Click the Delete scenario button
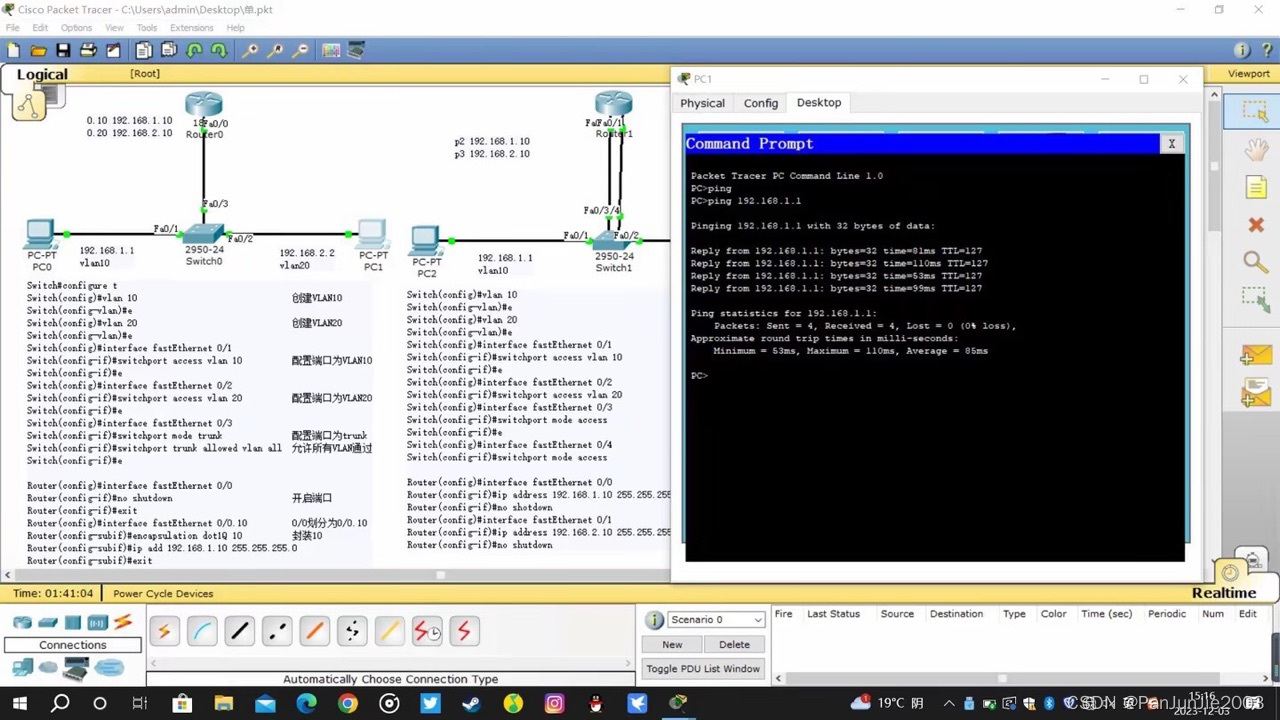Viewport: 1280px width, 720px height. [x=734, y=645]
